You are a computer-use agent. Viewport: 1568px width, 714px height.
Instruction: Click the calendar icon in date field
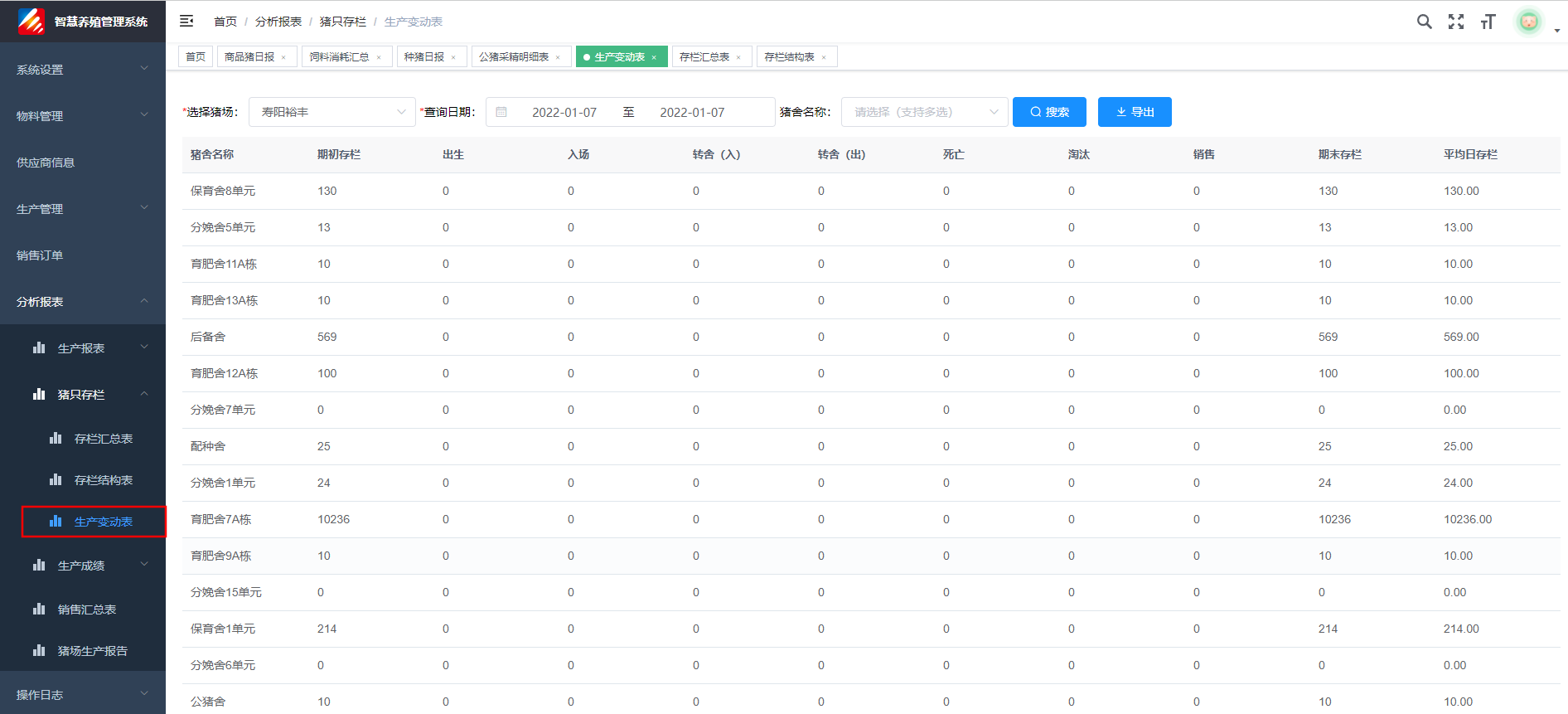(501, 112)
